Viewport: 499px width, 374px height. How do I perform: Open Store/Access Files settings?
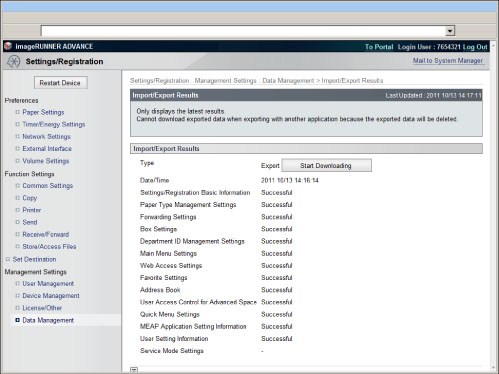49,247
